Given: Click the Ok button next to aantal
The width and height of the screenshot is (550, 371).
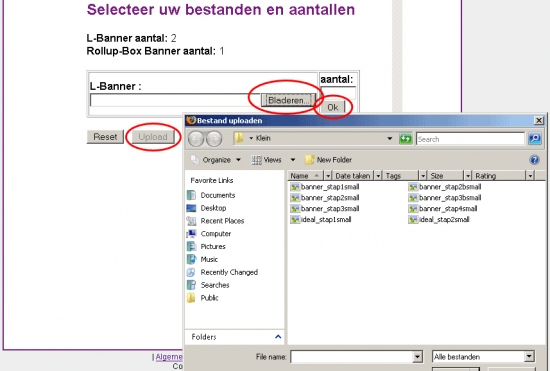Looking at the screenshot, I should click(x=333, y=107).
